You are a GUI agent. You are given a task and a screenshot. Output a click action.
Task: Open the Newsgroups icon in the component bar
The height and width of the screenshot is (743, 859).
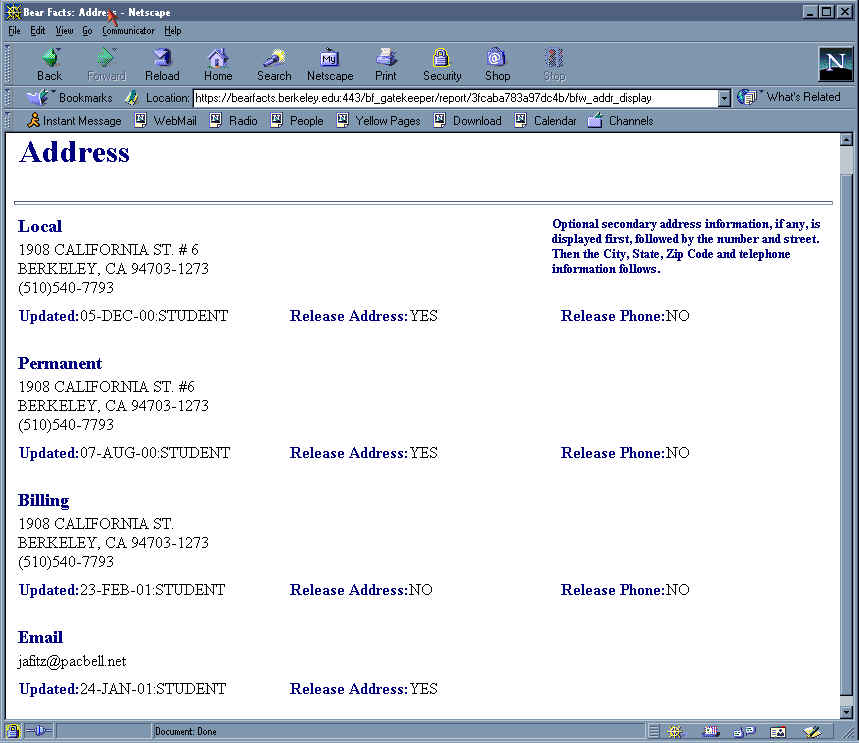pos(744,731)
